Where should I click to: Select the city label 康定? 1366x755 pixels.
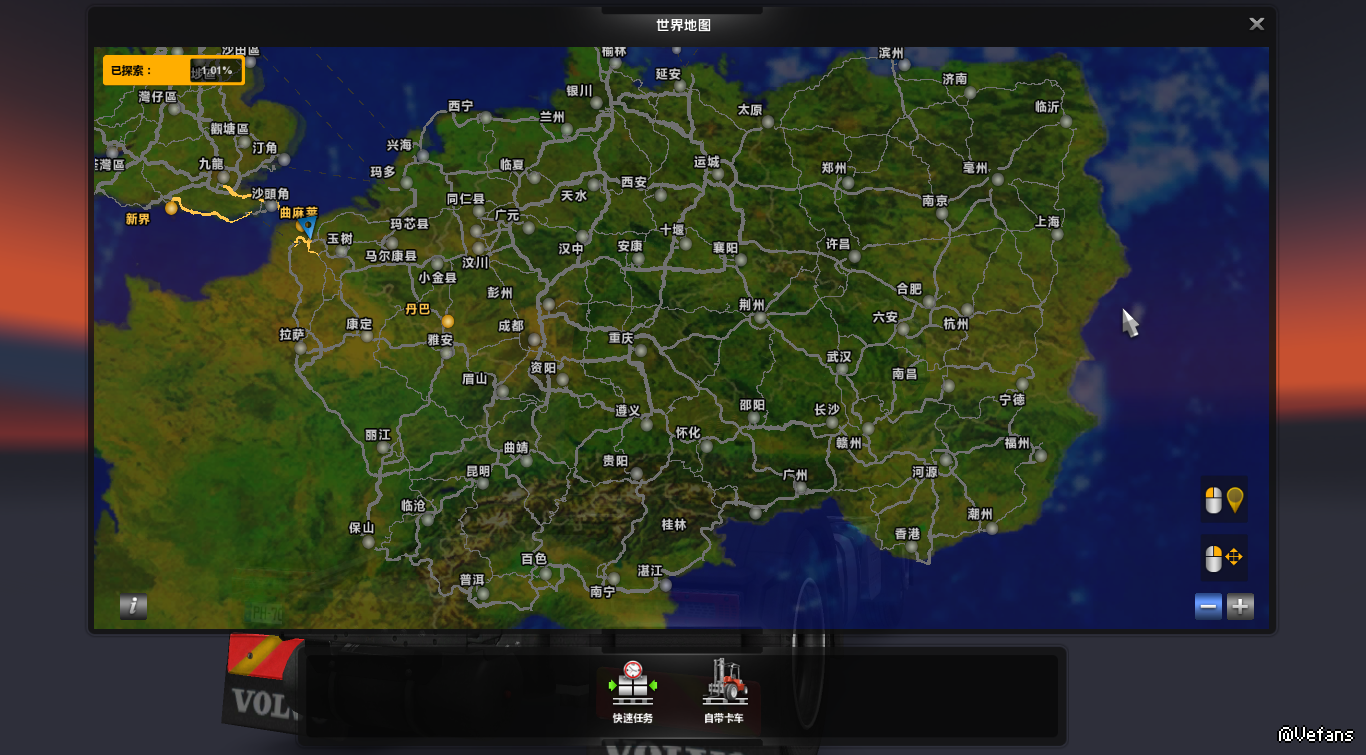[358, 325]
